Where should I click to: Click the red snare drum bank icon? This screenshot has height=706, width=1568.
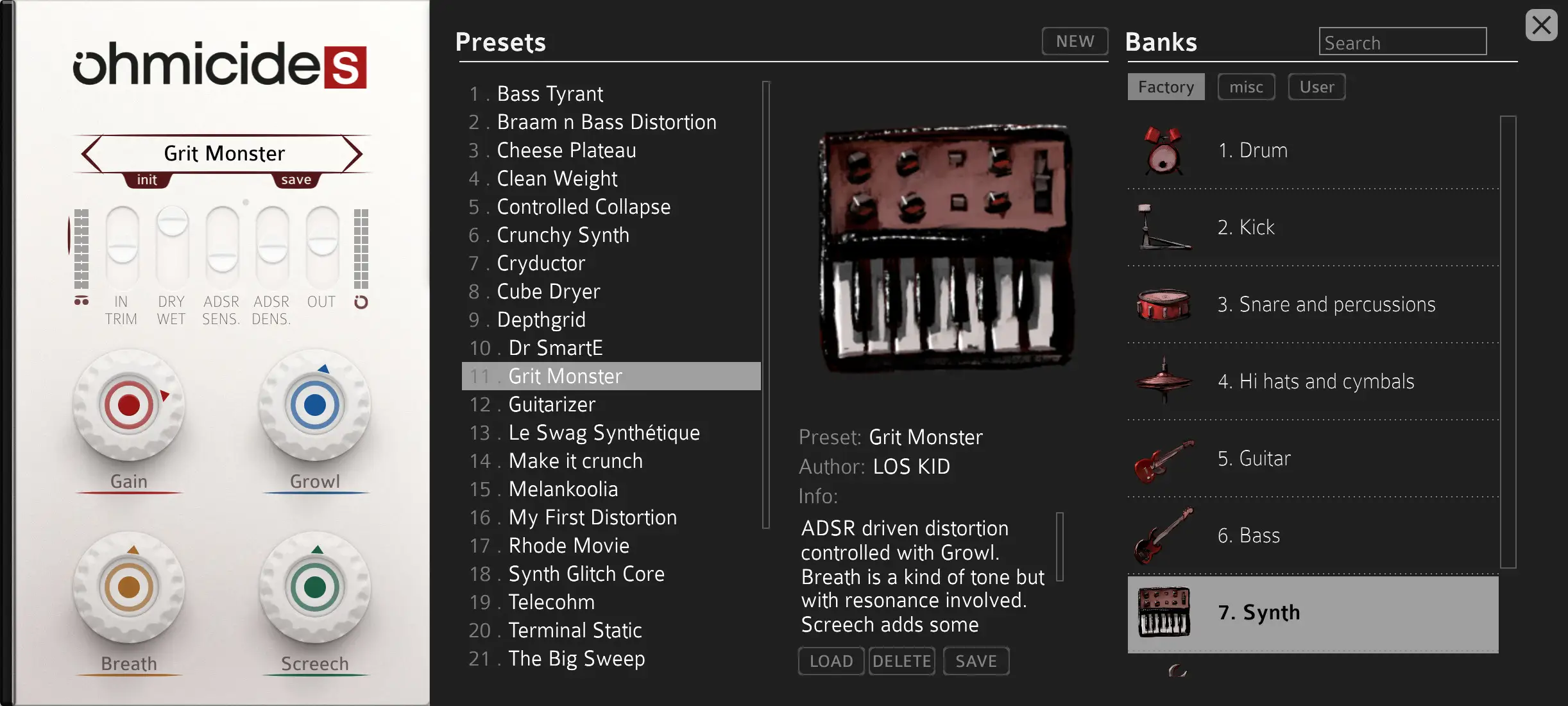(x=1163, y=305)
